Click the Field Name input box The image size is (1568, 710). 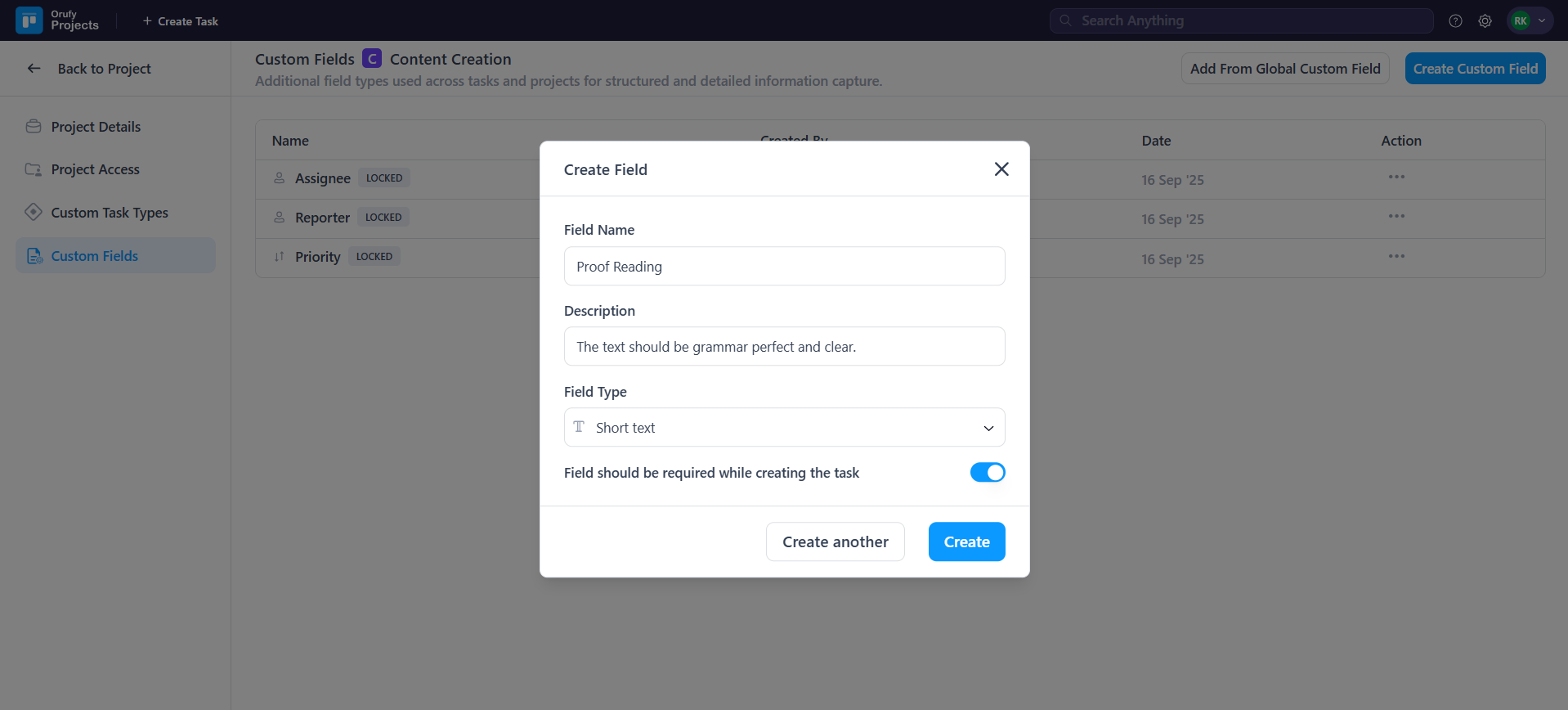[784, 267]
